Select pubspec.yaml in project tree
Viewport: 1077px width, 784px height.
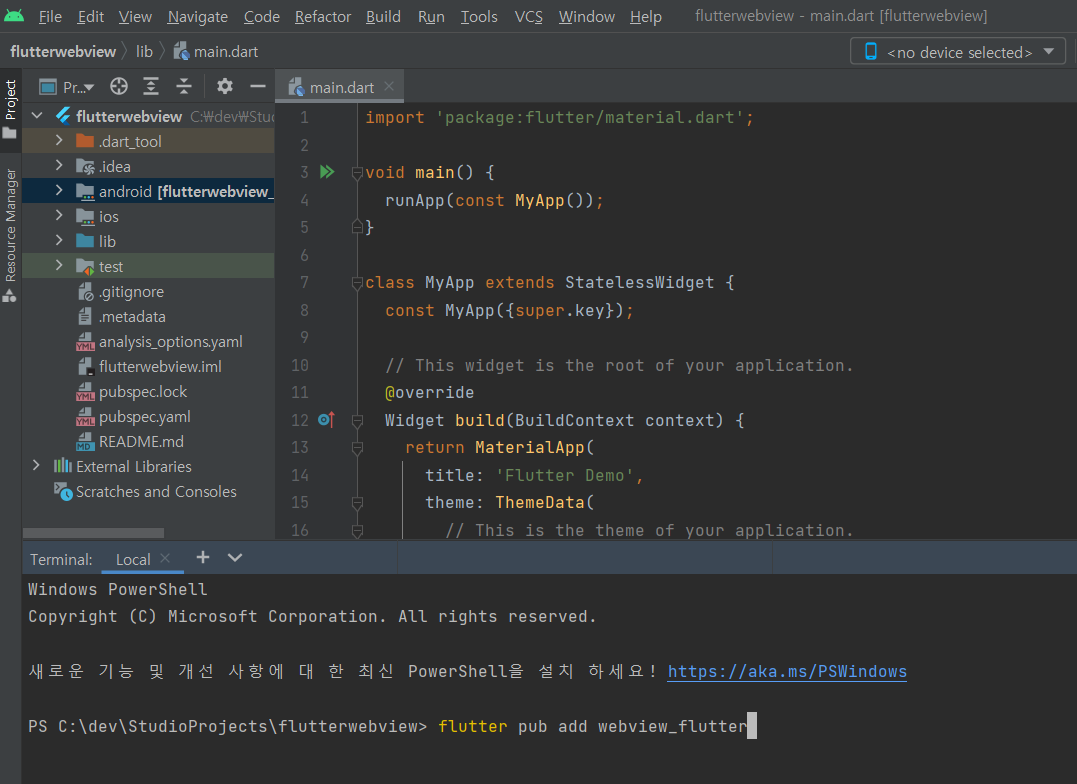coord(145,416)
